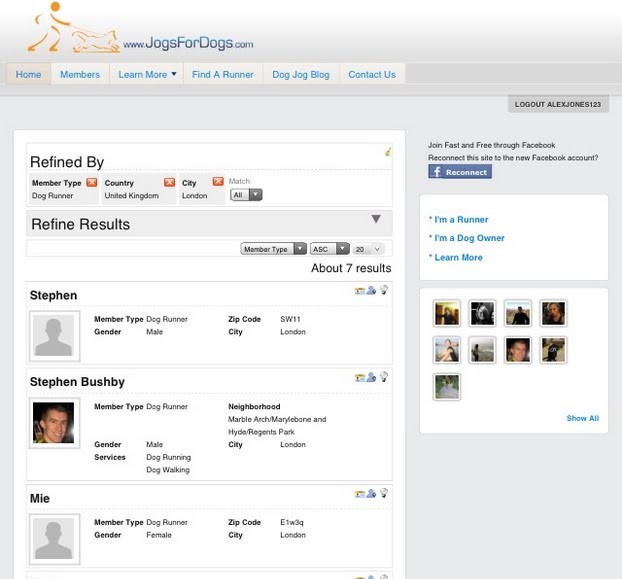Open the Learn More menu
The height and width of the screenshot is (579, 622).
tap(147, 75)
